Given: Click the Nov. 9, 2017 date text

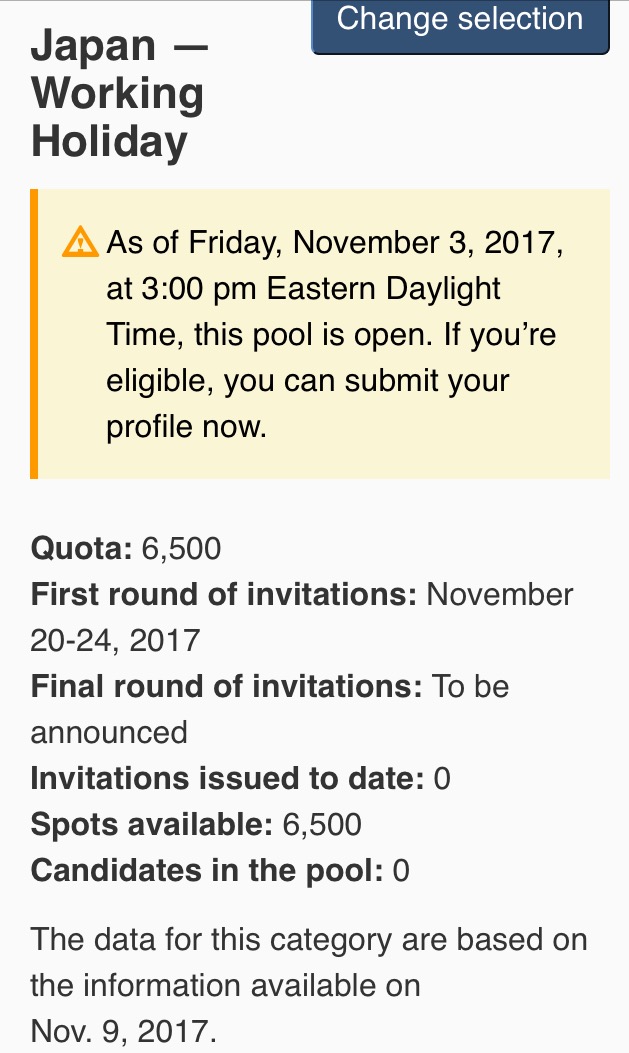Looking at the screenshot, I should click(124, 1031).
